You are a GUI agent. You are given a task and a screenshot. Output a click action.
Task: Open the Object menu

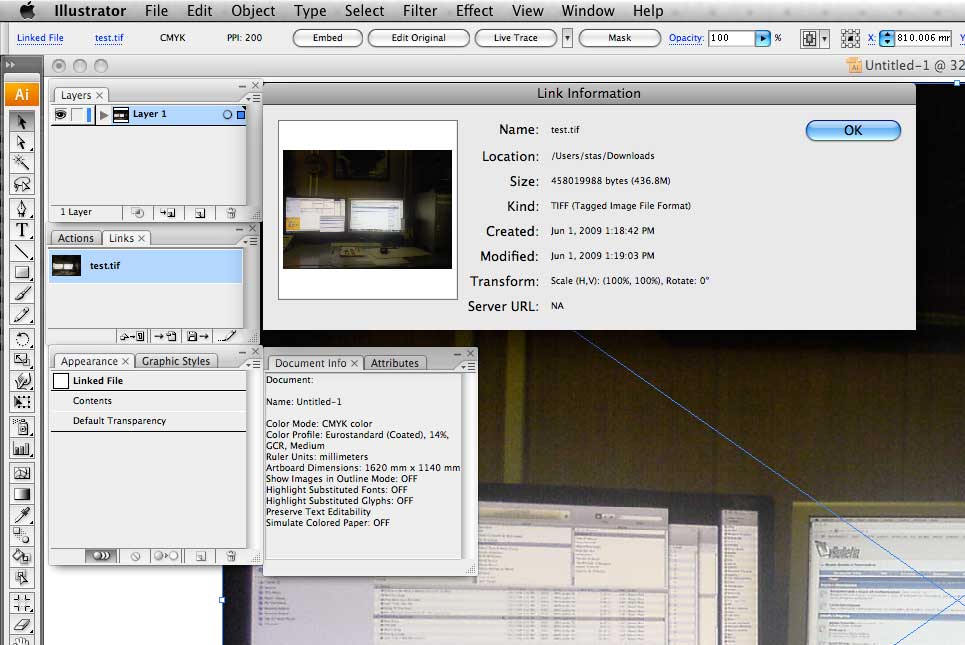(253, 11)
